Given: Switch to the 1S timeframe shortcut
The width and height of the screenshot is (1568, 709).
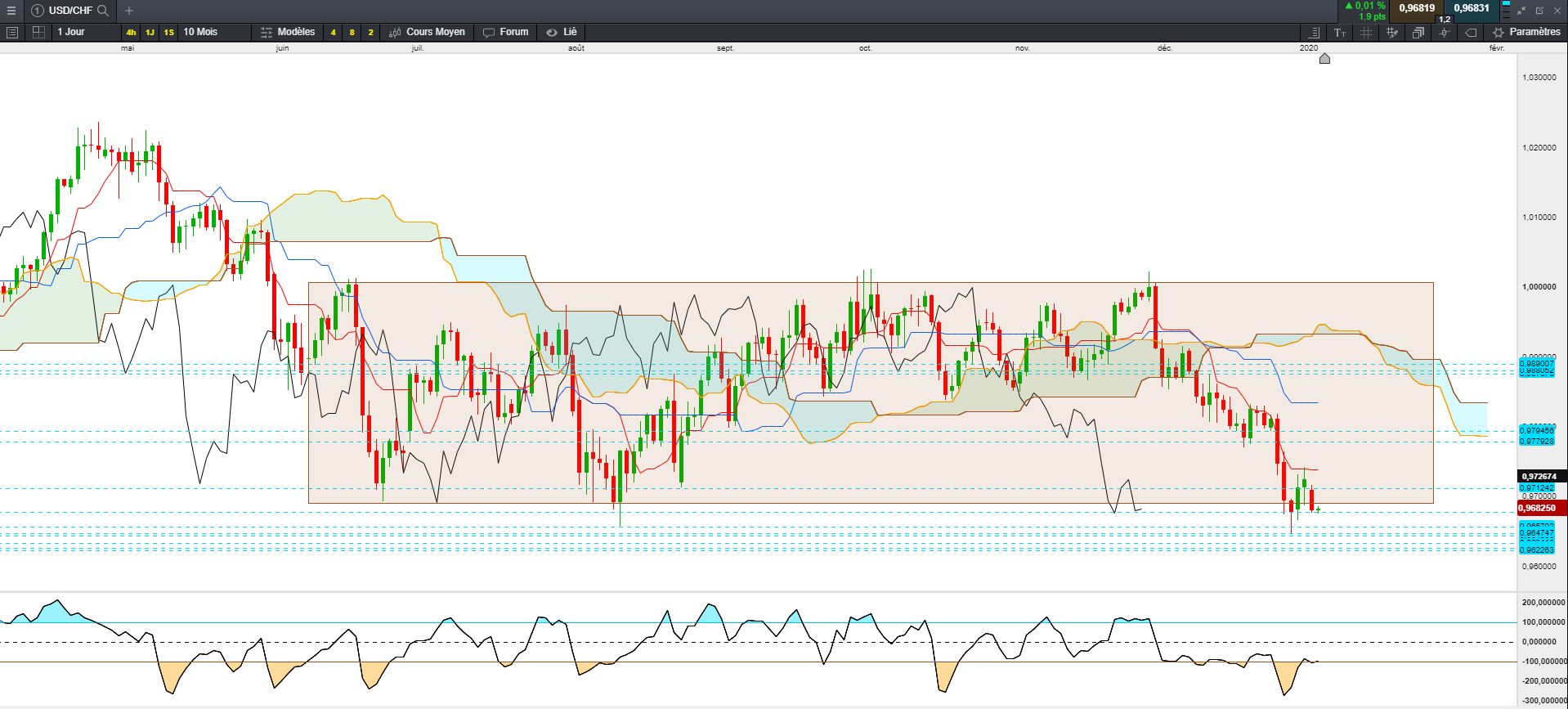Looking at the screenshot, I should [x=168, y=33].
